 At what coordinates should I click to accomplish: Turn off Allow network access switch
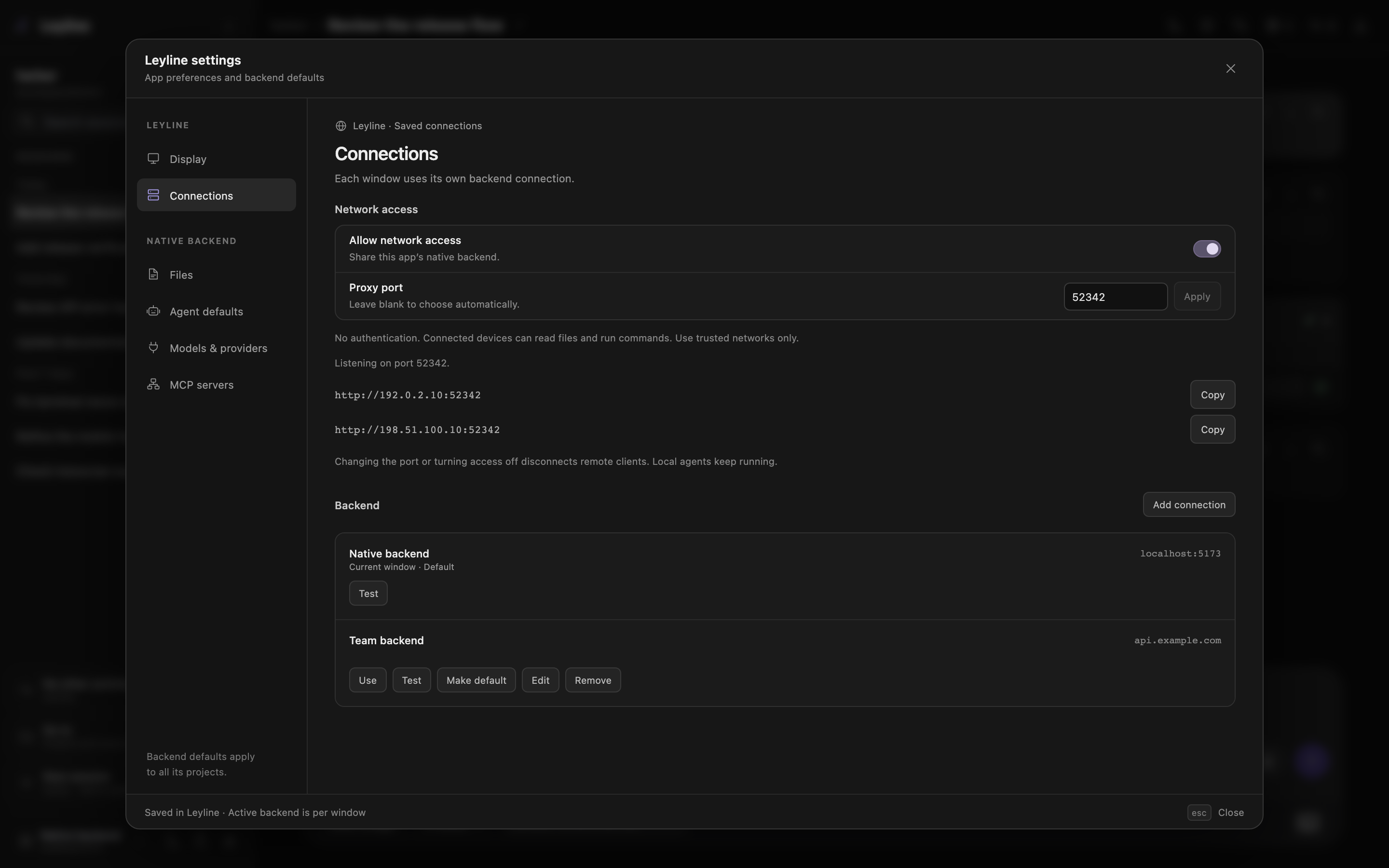pos(1207,248)
